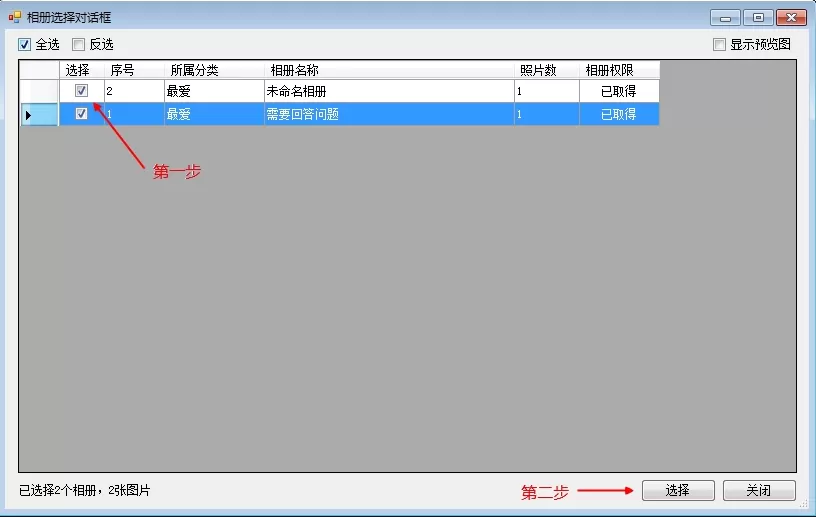Click the sequence number 2 cell
This screenshot has width=816, height=517.
pos(134,91)
